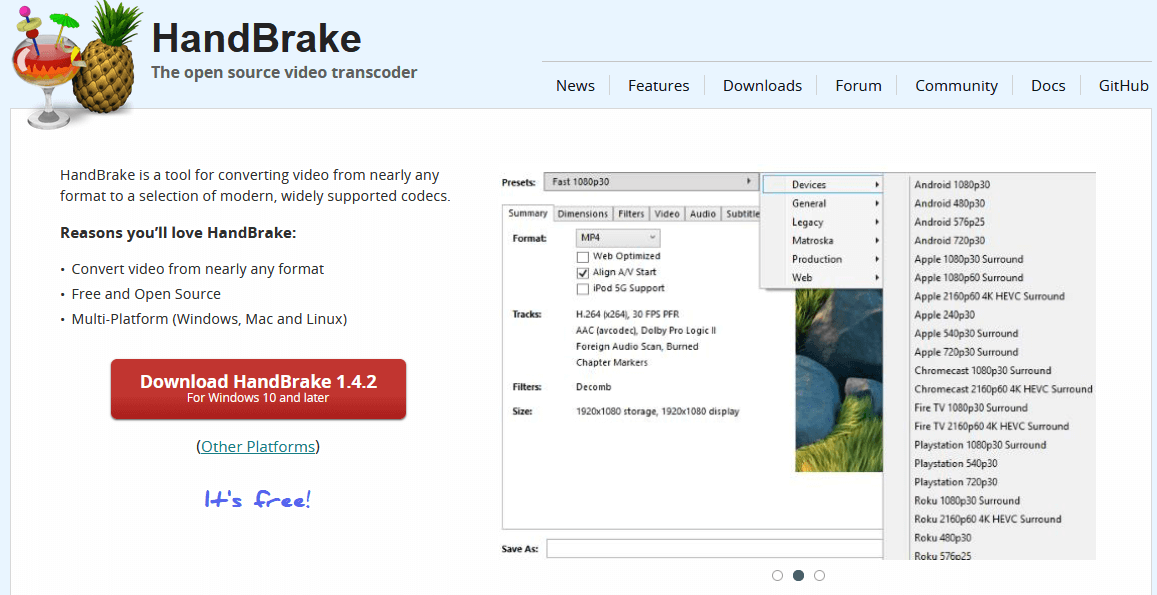1157x595 pixels.
Task: Click the video preview thumbnail with rocks
Action: click(839, 380)
